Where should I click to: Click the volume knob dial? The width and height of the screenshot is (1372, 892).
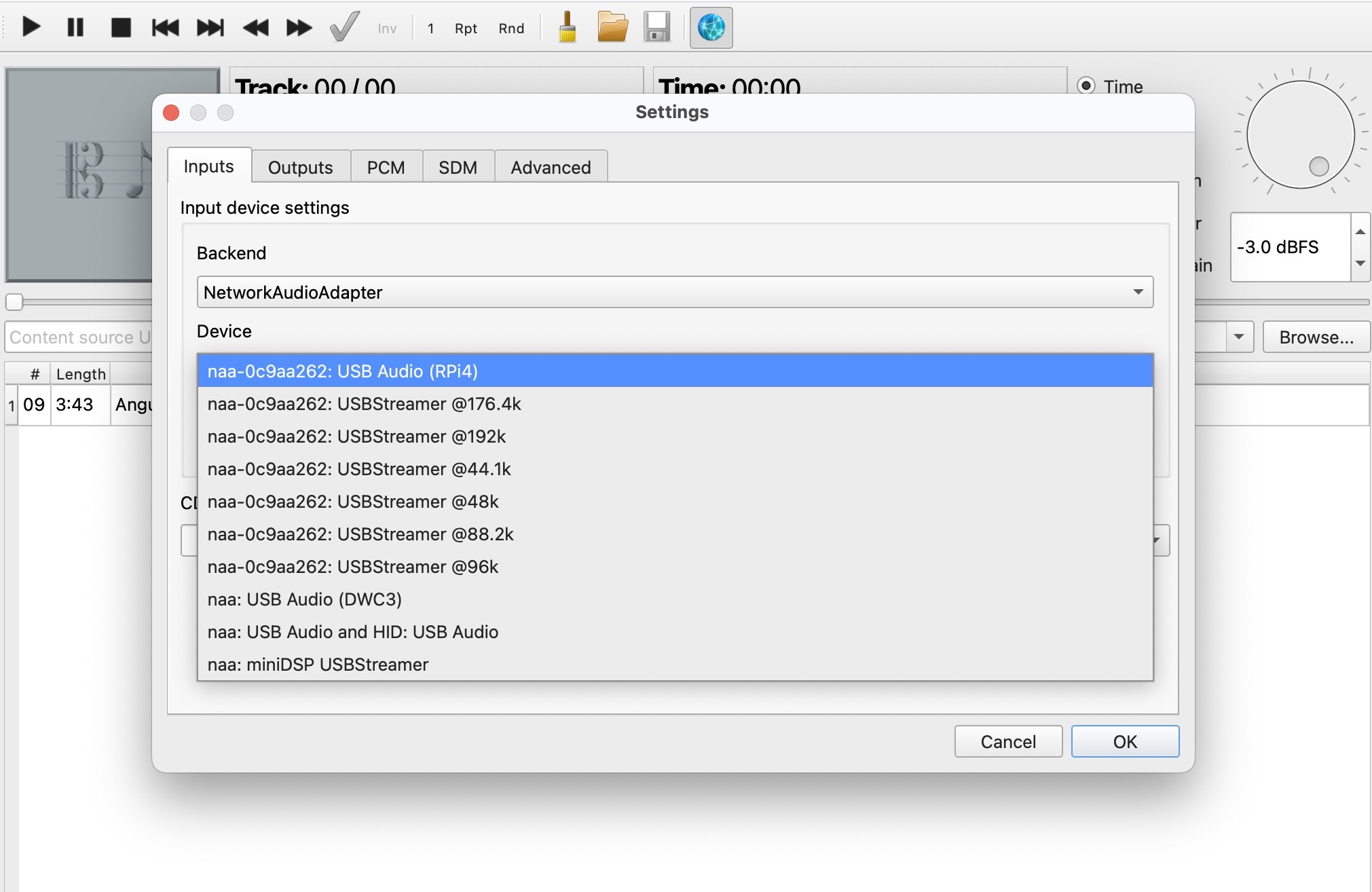(1301, 134)
